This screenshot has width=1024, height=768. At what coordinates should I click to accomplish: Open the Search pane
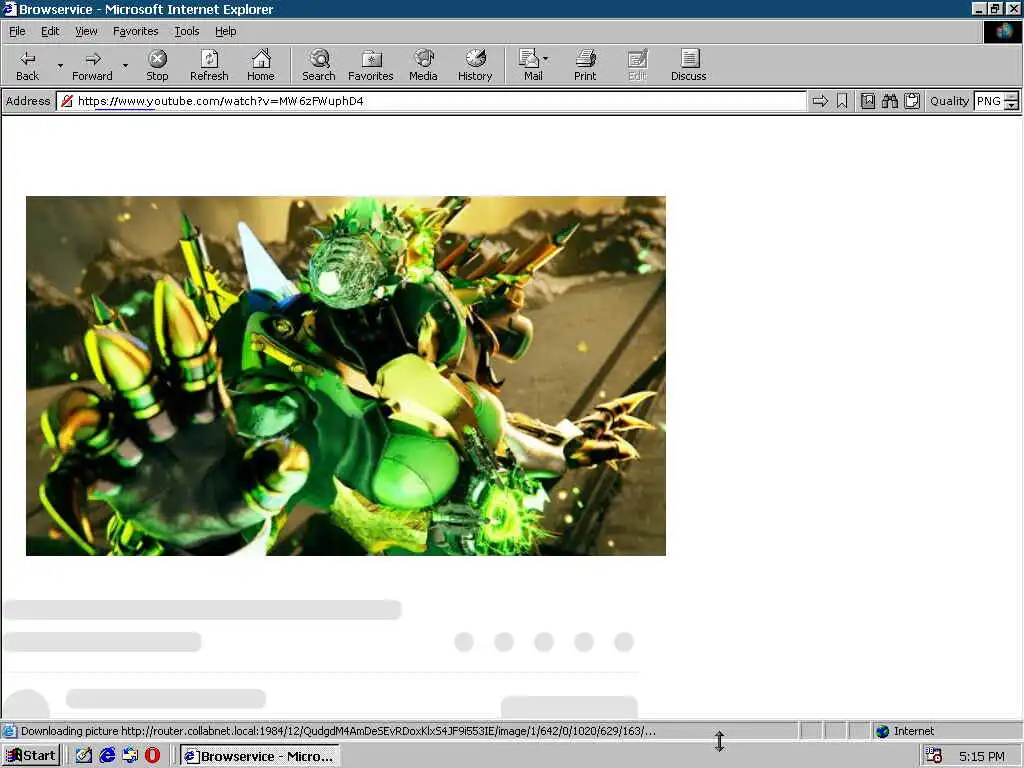(319, 65)
